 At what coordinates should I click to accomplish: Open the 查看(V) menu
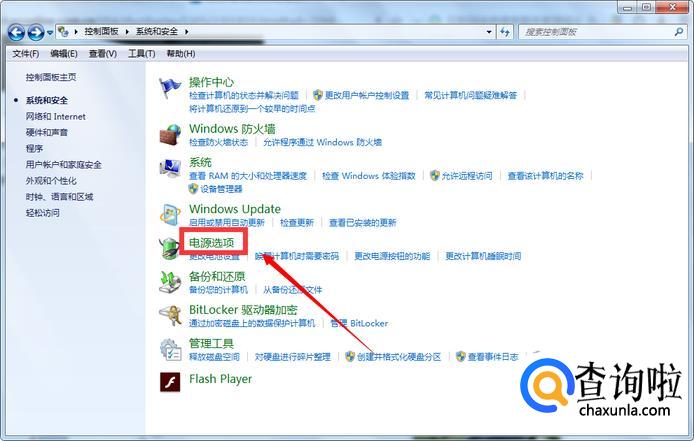[103, 54]
